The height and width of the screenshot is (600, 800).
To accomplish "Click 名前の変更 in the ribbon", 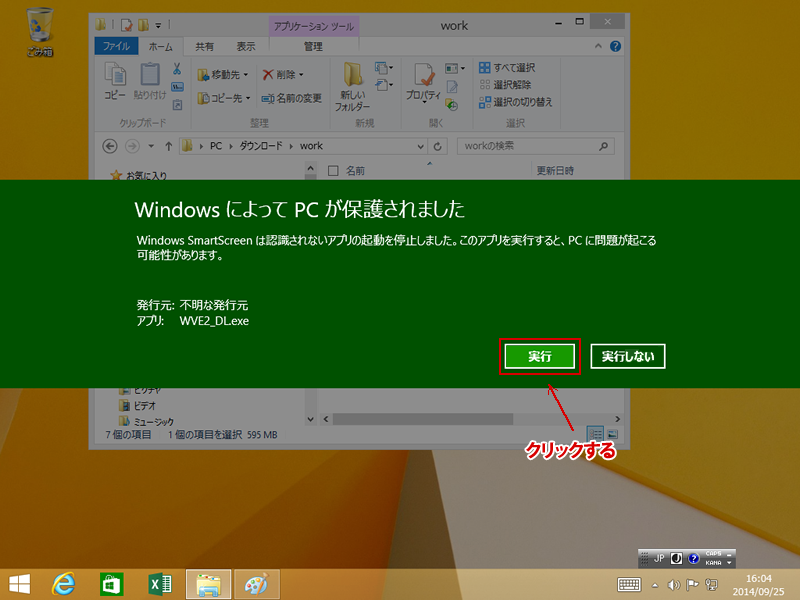I will click(x=291, y=98).
